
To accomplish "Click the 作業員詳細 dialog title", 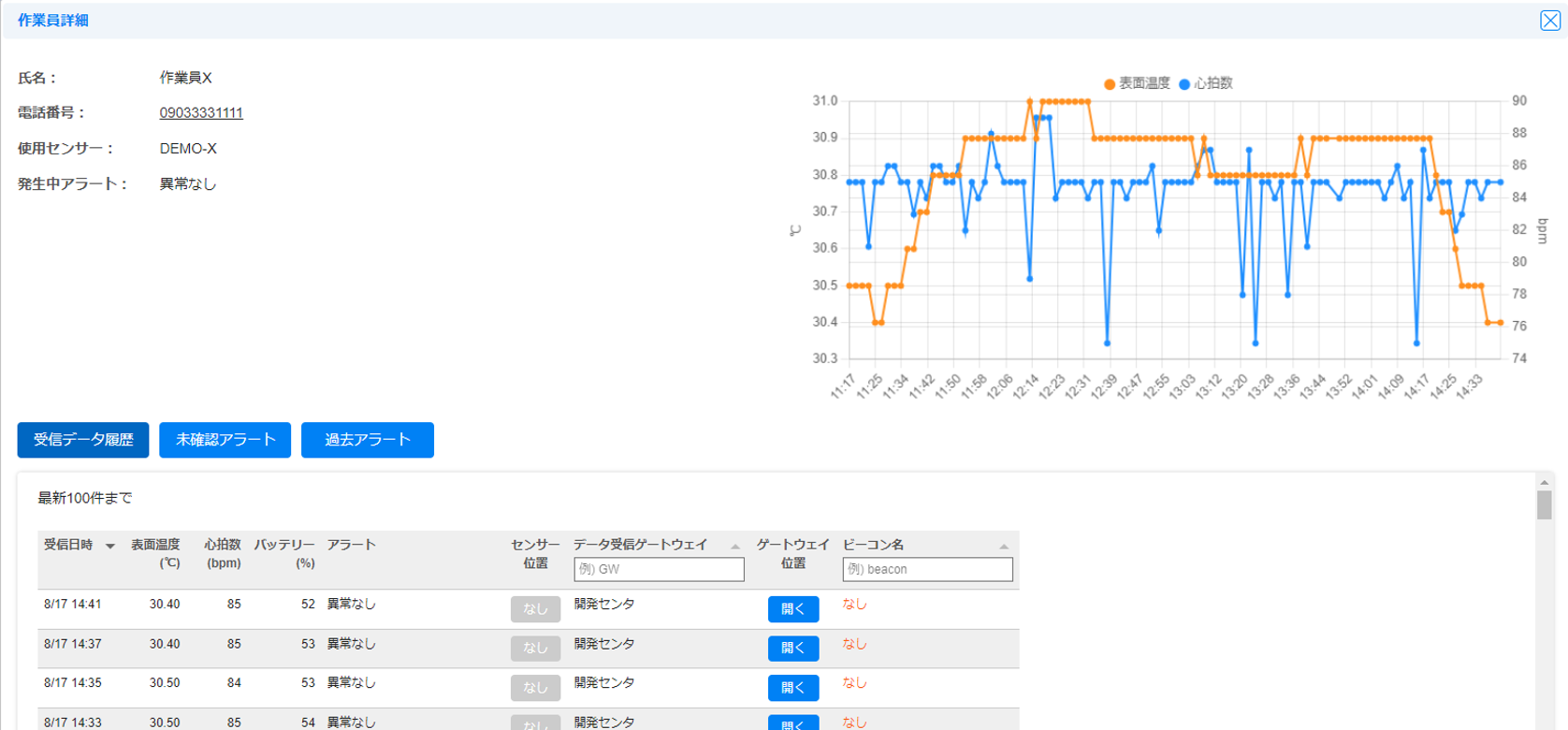I will pyautogui.click(x=53, y=21).
